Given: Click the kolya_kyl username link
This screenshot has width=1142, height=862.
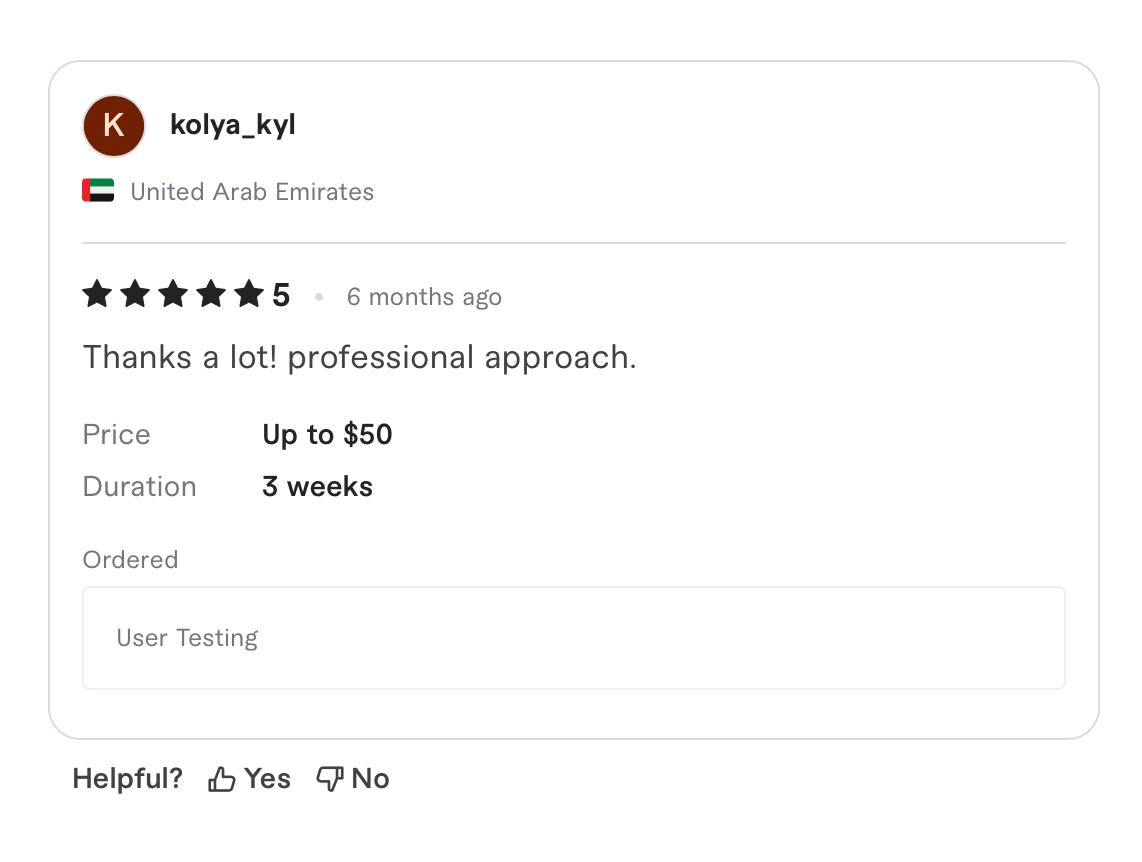Looking at the screenshot, I should (x=232, y=124).
